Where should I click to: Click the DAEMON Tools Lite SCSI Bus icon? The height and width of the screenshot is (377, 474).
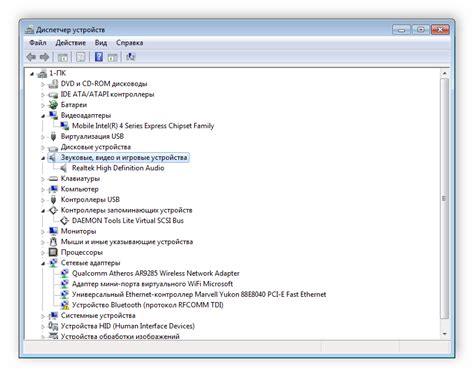64,221
